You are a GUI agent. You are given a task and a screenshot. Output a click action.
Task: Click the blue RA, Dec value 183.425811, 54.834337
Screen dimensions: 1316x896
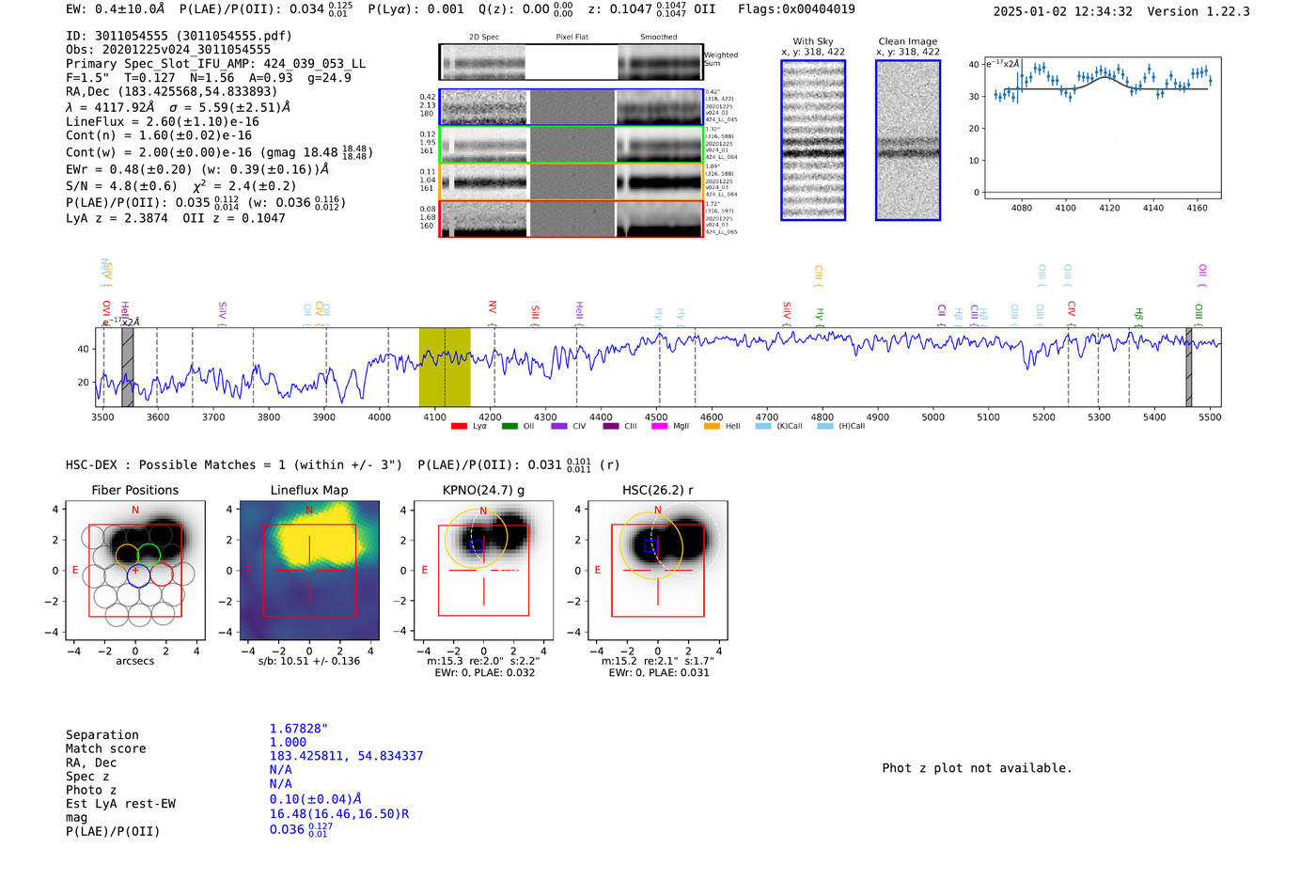pos(346,756)
